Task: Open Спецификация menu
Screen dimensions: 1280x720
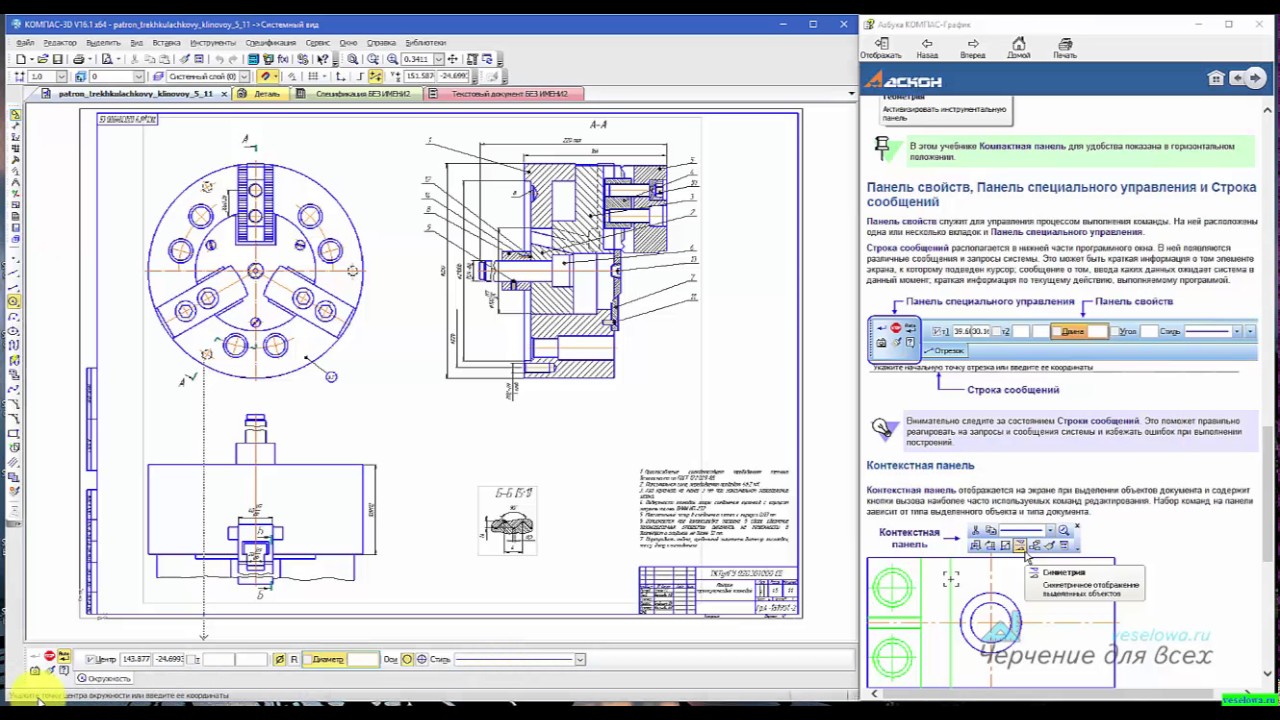Action: pos(270,43)
